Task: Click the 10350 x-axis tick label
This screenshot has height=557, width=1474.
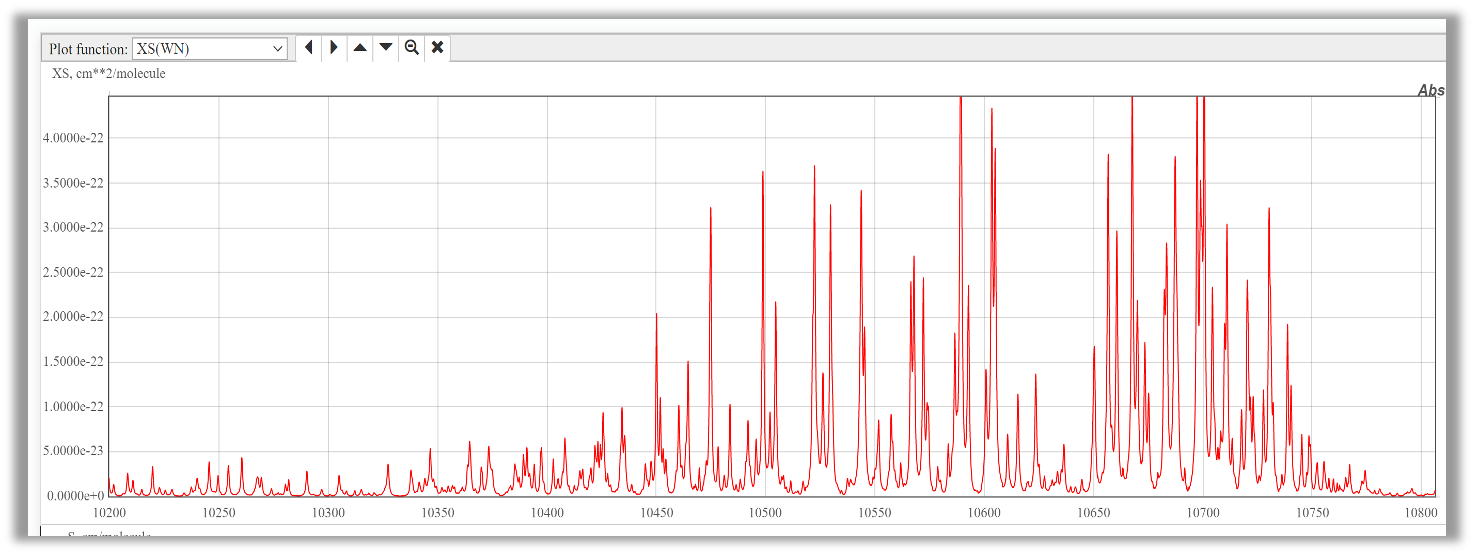Action: pyautogui.click(x=437, y=513)
